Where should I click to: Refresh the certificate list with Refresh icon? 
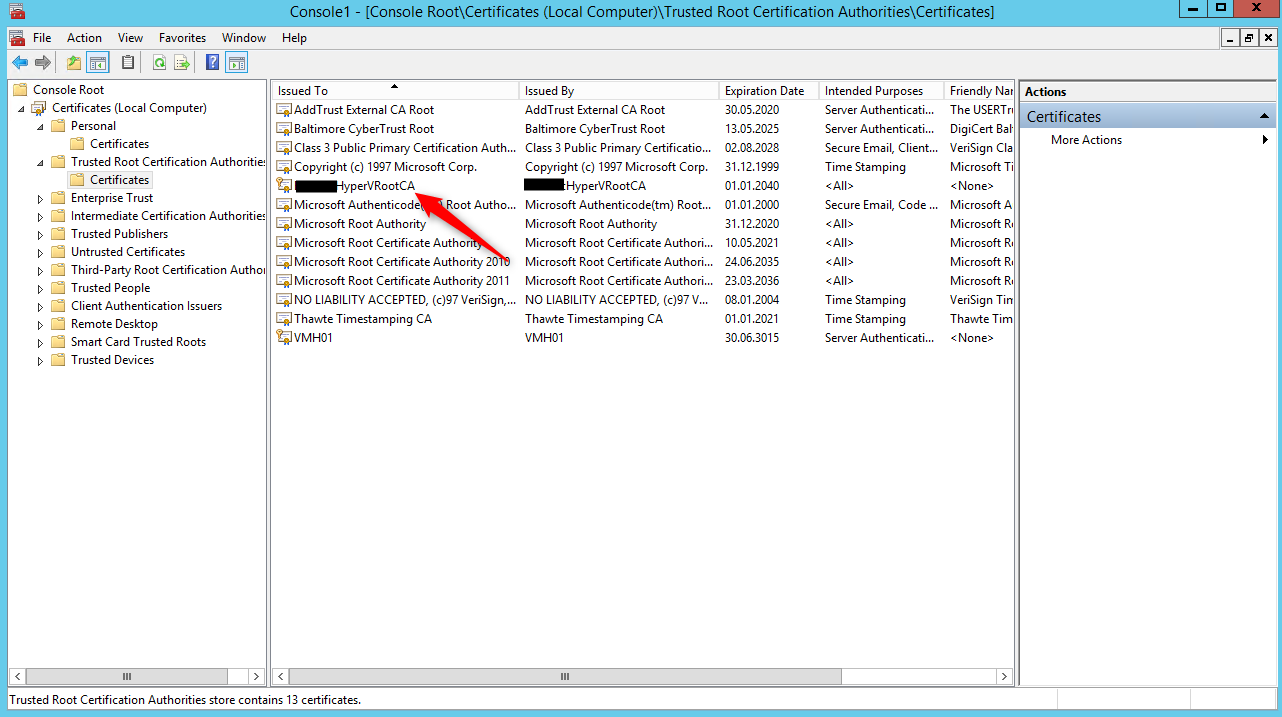point(159,63)
